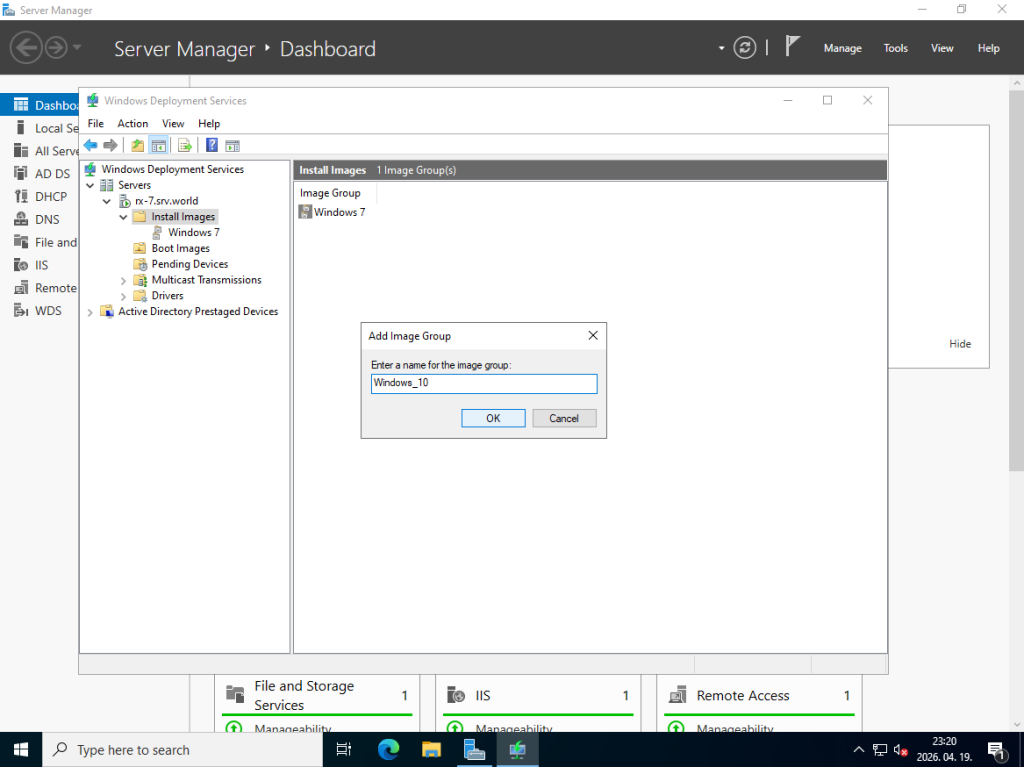Expand the Drivers tree node

click(124, 296)
